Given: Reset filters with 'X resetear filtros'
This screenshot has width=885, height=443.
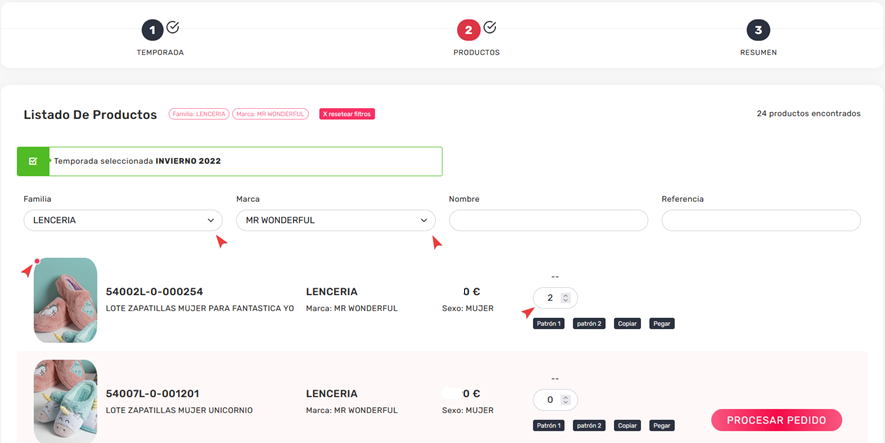Looking at the screenshot, I should (347, 114).
